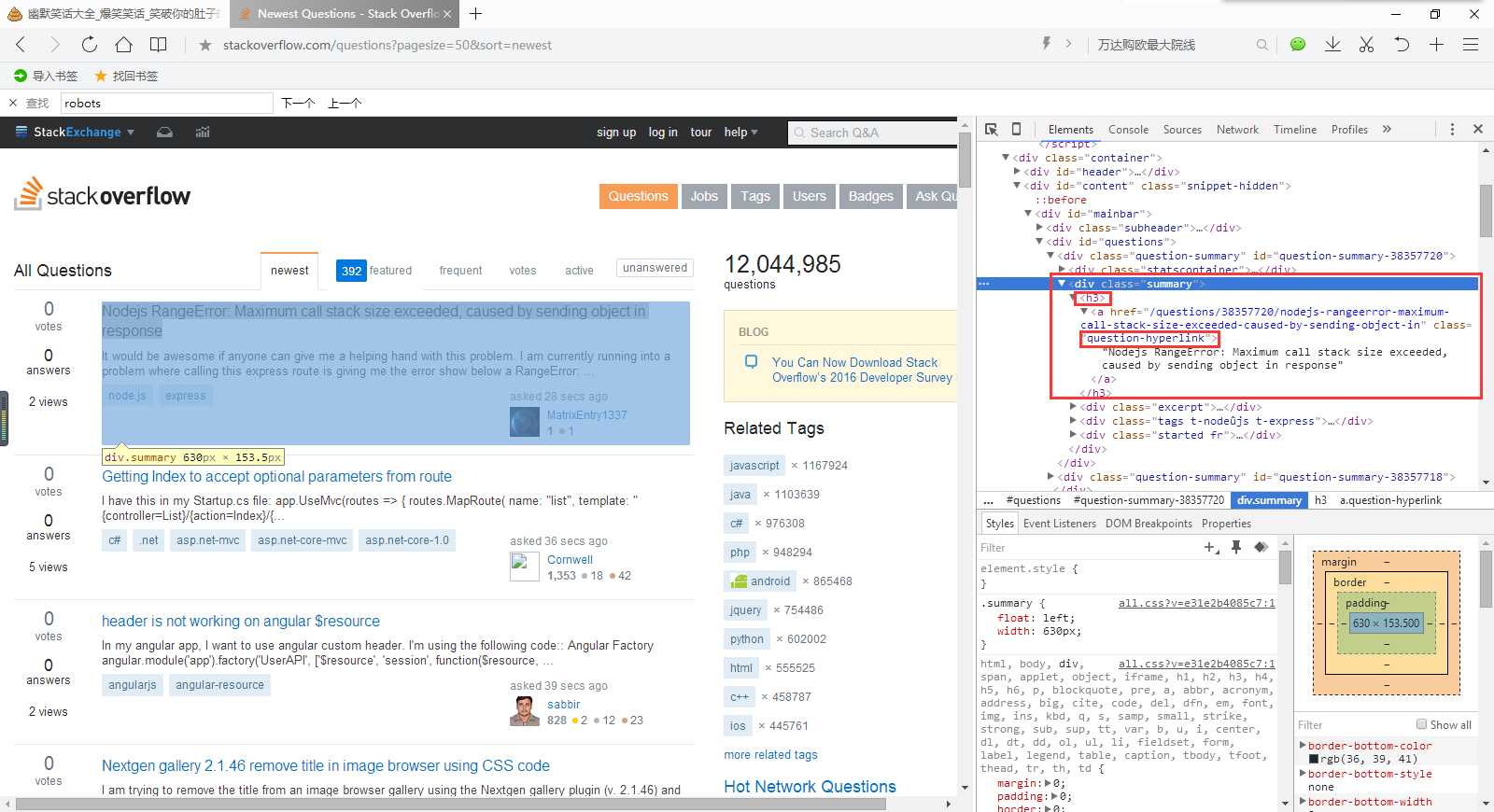Expand question-summary-38357718 node
Image resolution: width=1494 pixels, height=812 pixels.
(x=1050, y=477)
